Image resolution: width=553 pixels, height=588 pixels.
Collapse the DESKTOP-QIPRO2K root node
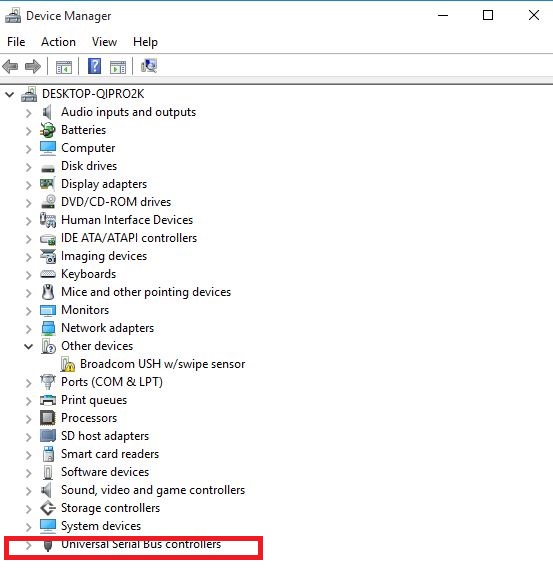click(10, 94)
